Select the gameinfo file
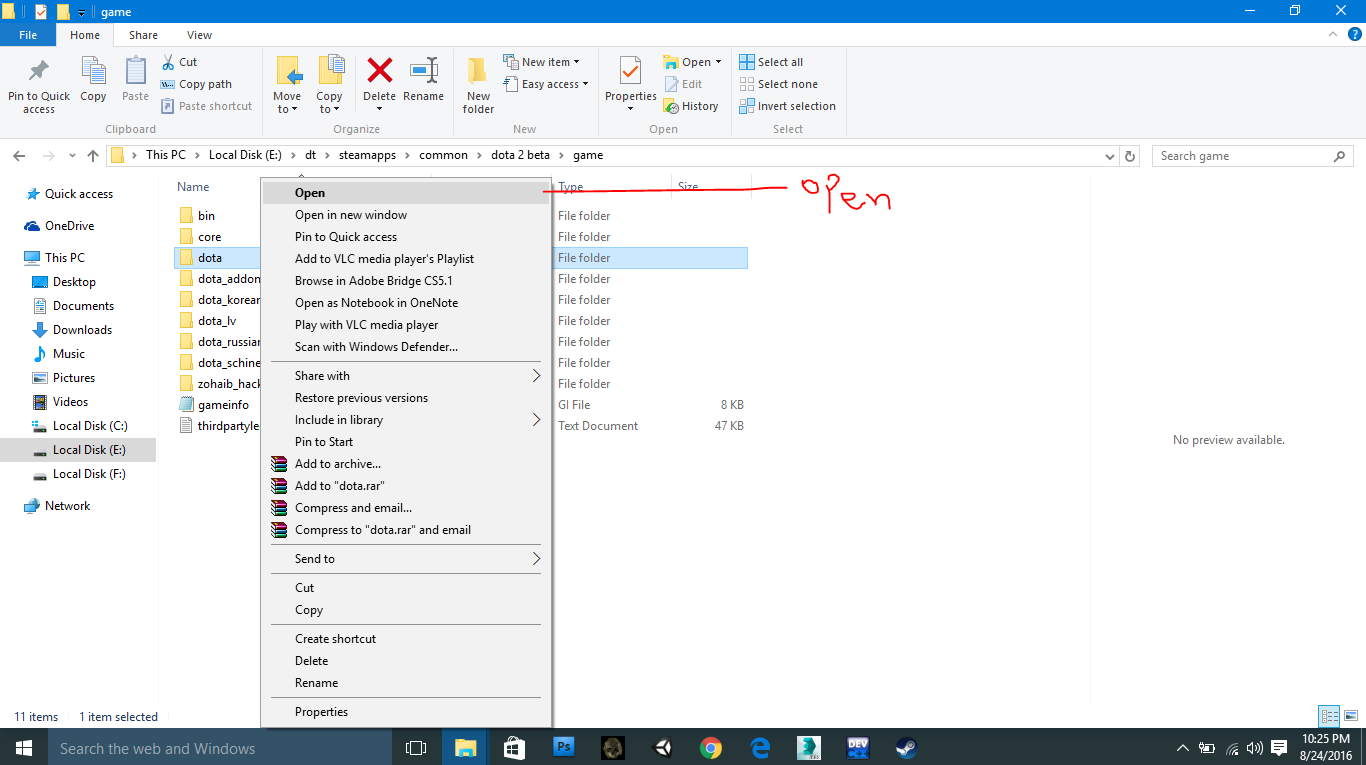 (223, 405)
